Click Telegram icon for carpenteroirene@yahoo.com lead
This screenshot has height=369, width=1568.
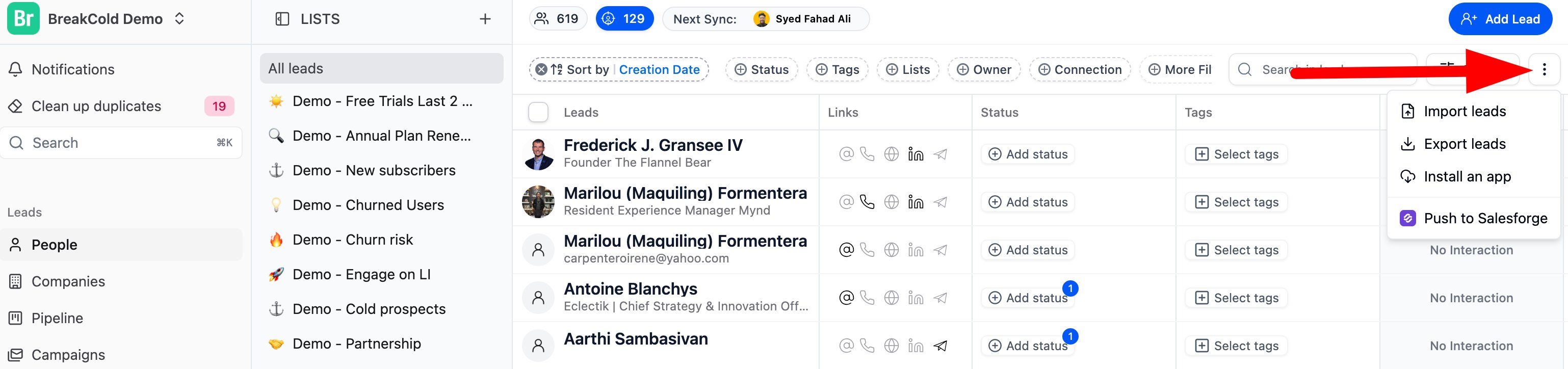coord(940,250)
